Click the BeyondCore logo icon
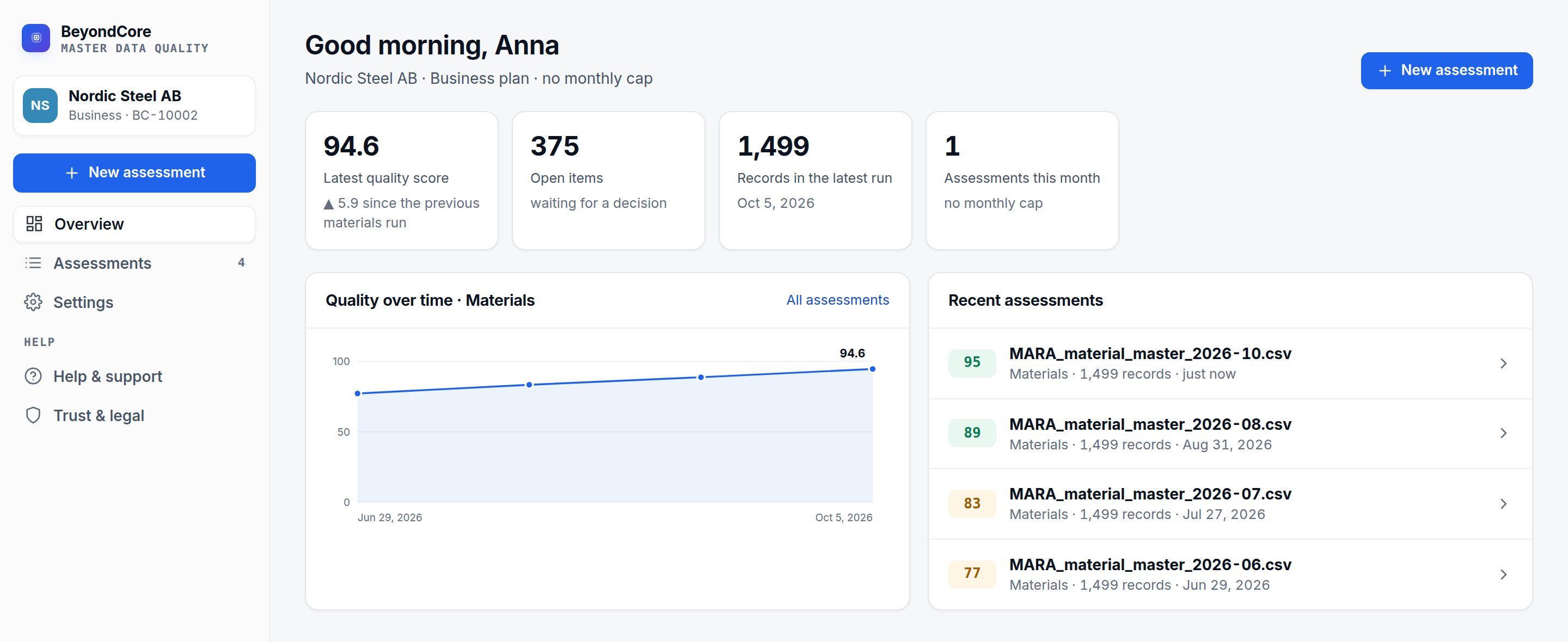This screenshot has height=642, width=1568. [36, 38]
